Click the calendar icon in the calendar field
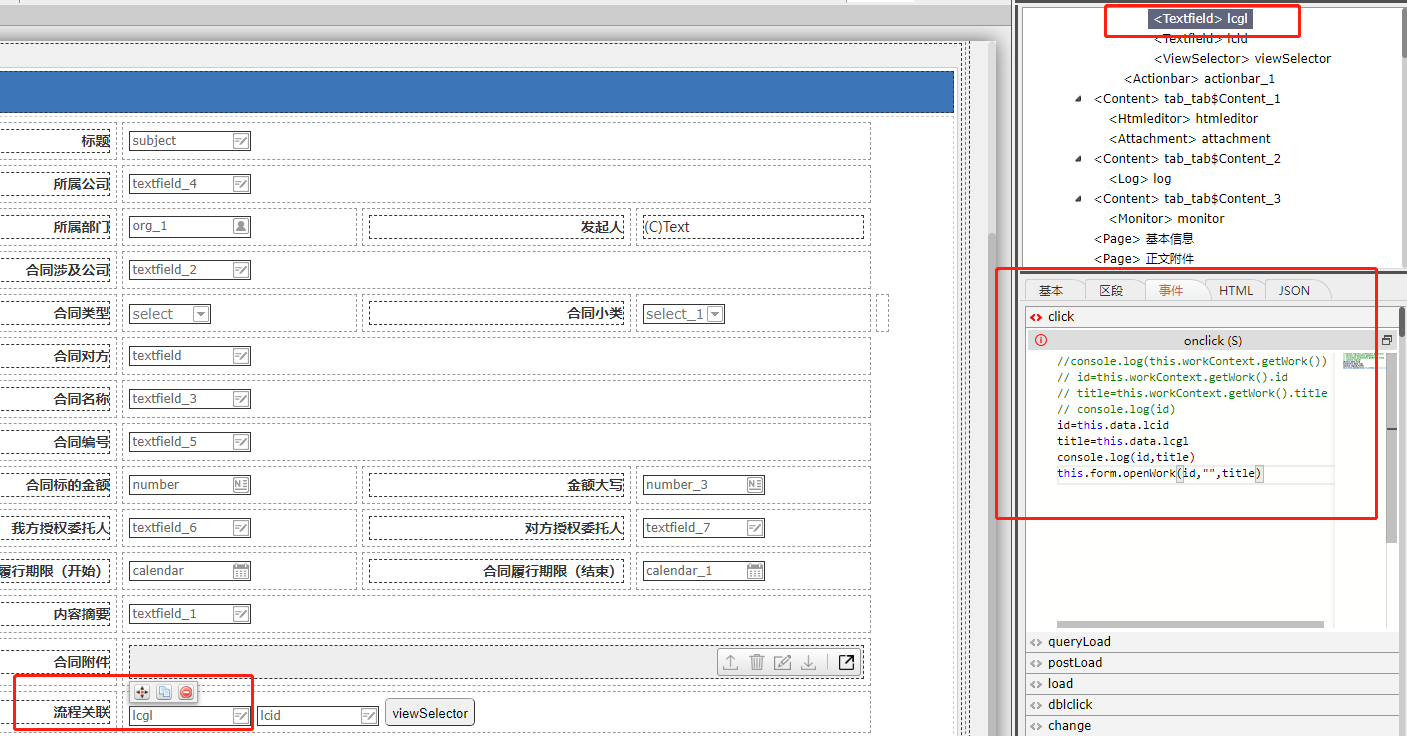 (x=240, y=571)
